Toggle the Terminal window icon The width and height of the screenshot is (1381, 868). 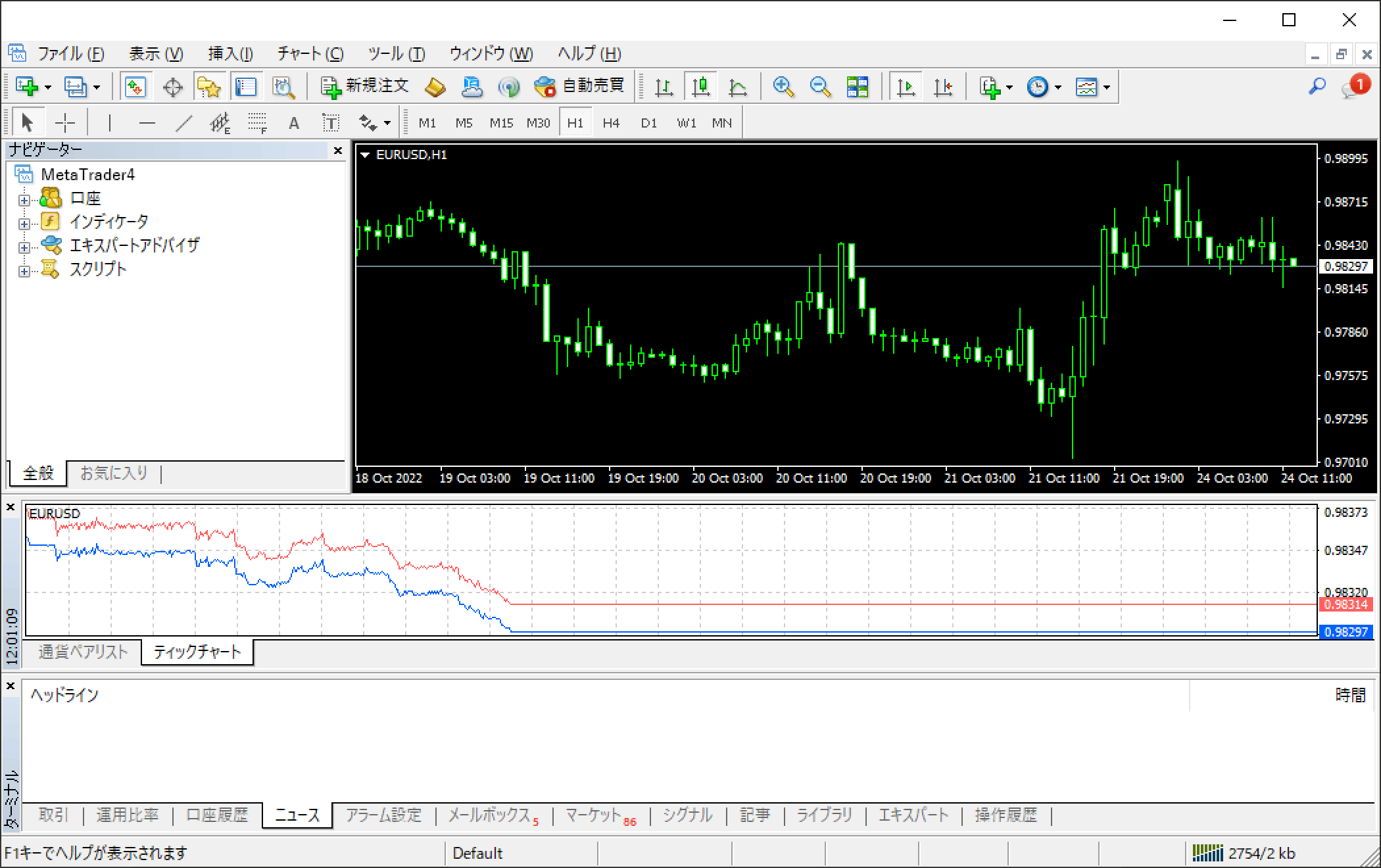tap(246, 86)
